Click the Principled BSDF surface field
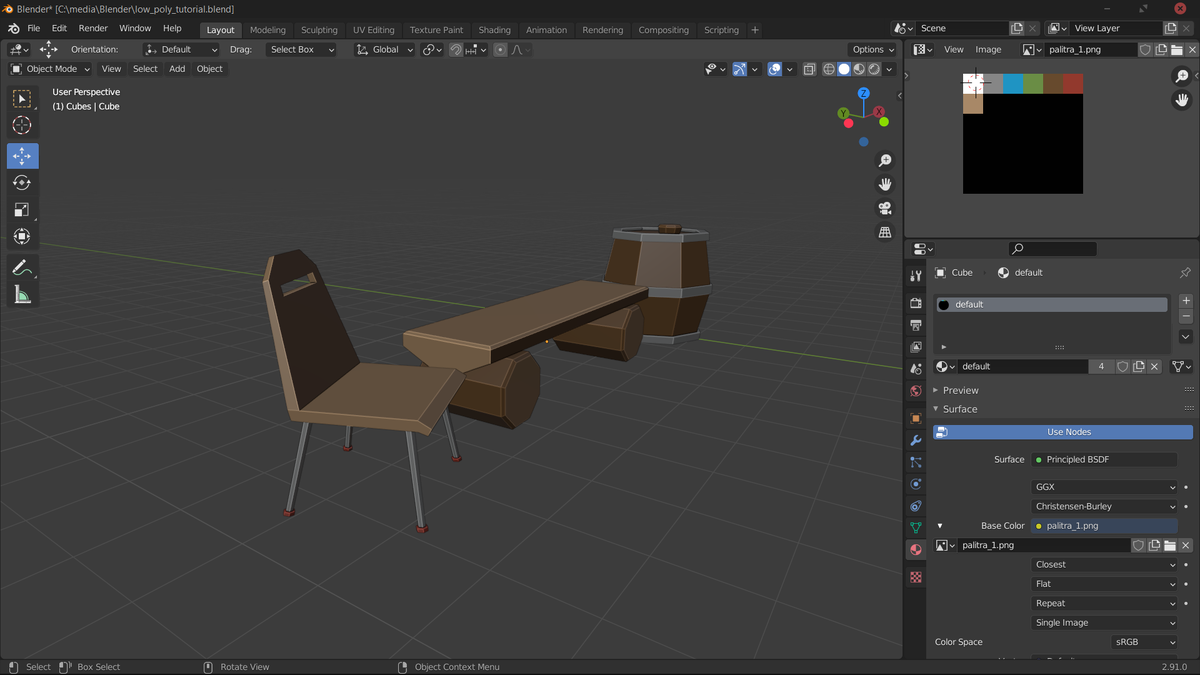Screen dimensions: 1200x675 (1104, 459)
